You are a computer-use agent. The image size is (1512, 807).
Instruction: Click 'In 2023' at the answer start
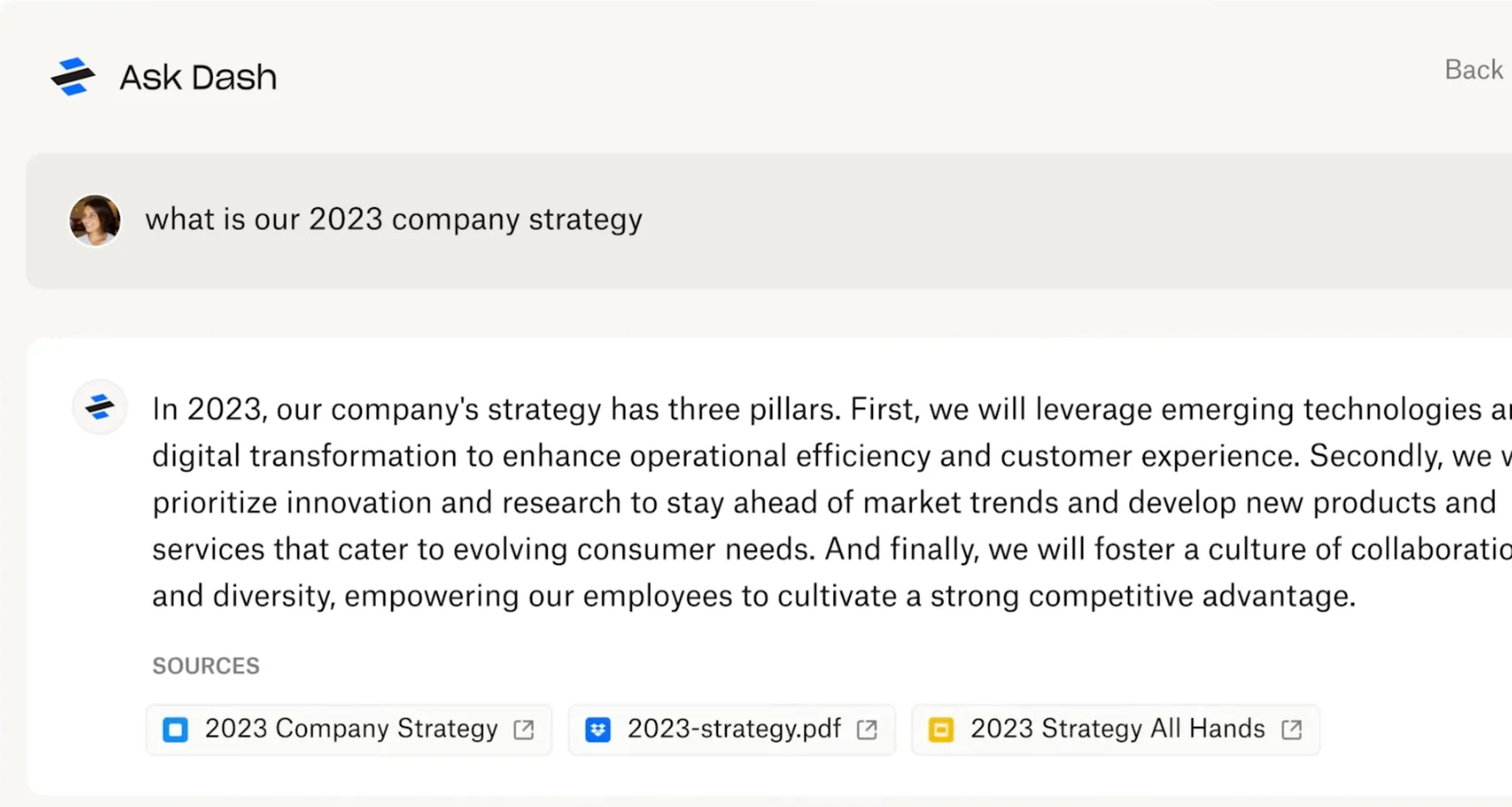209,409
